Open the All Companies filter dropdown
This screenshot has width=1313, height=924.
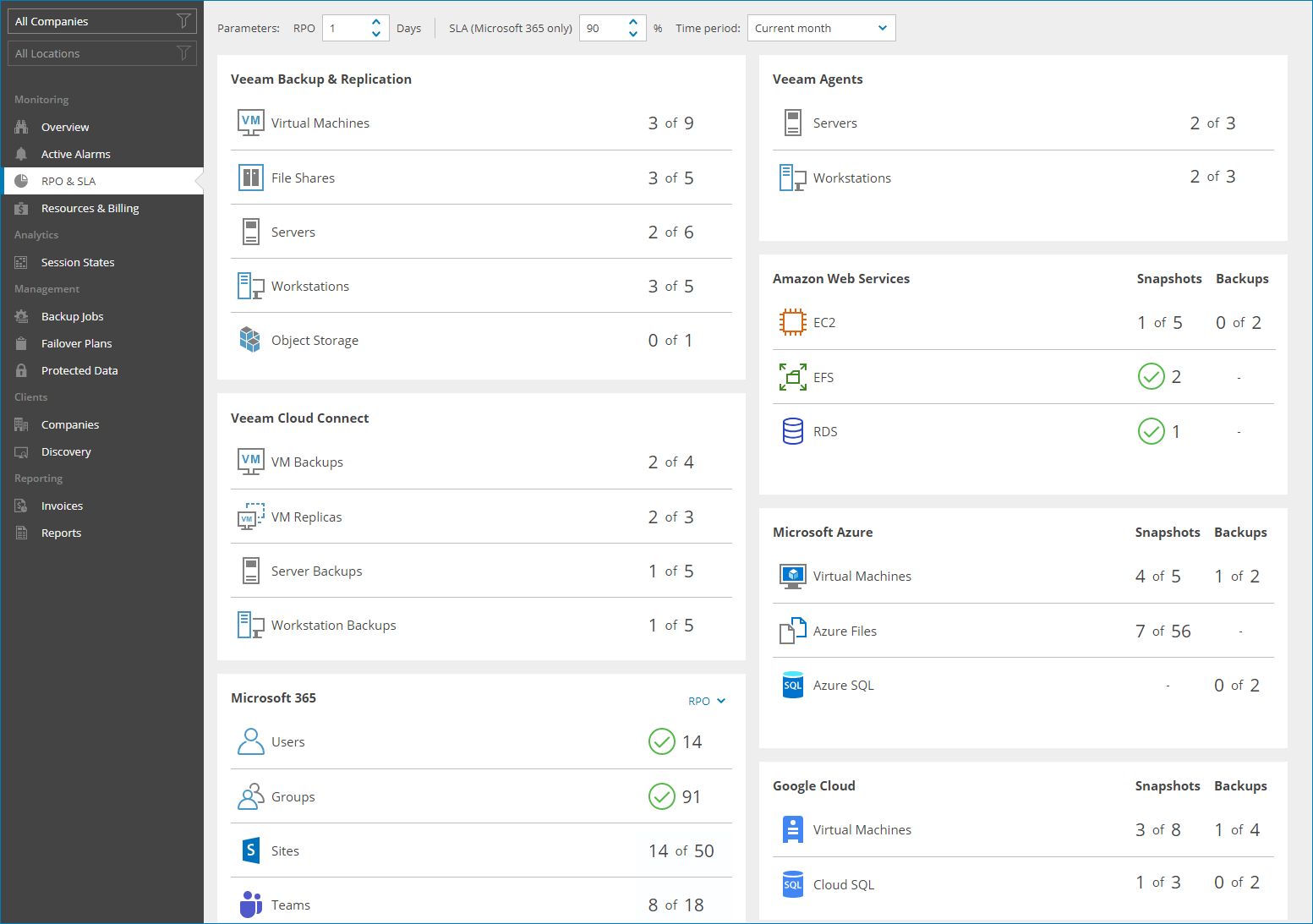click(x=102, y=21)
